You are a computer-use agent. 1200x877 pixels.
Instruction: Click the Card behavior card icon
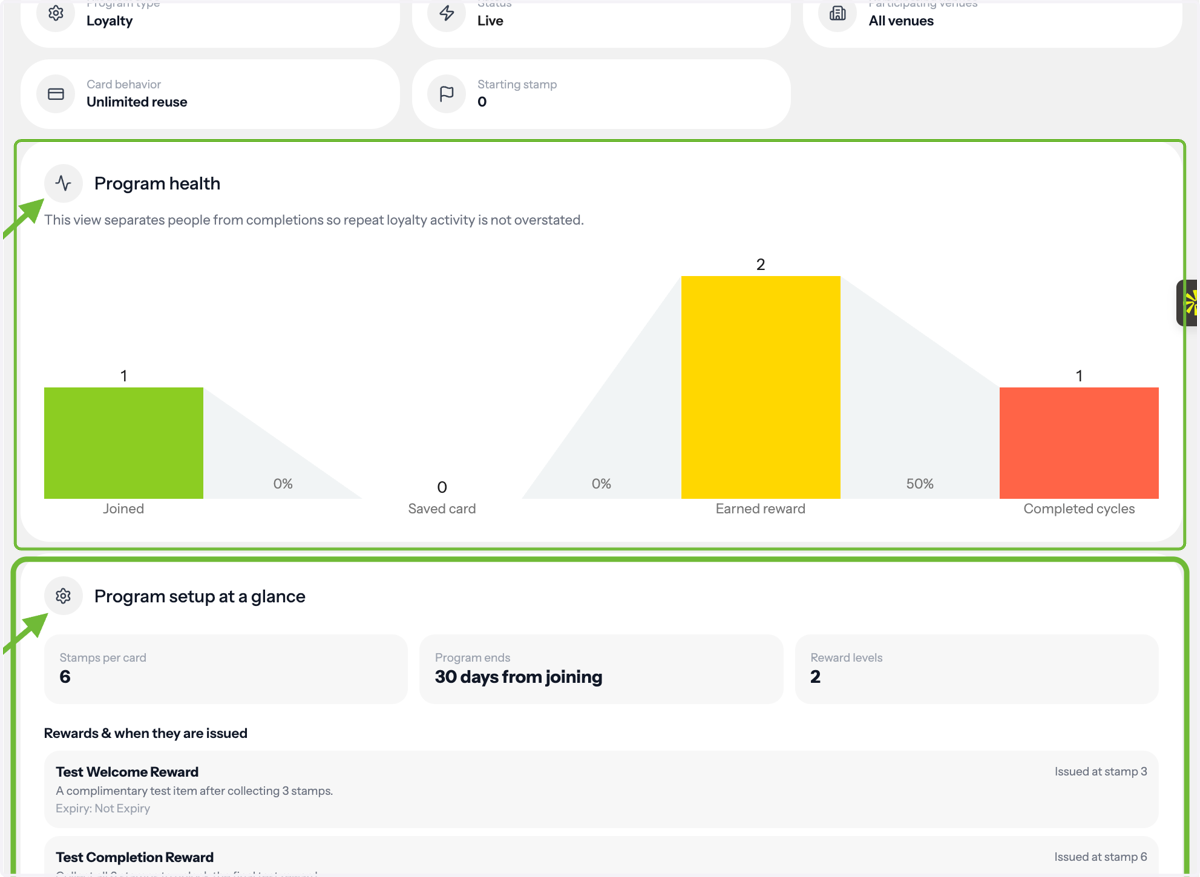(x=56, y=94)
